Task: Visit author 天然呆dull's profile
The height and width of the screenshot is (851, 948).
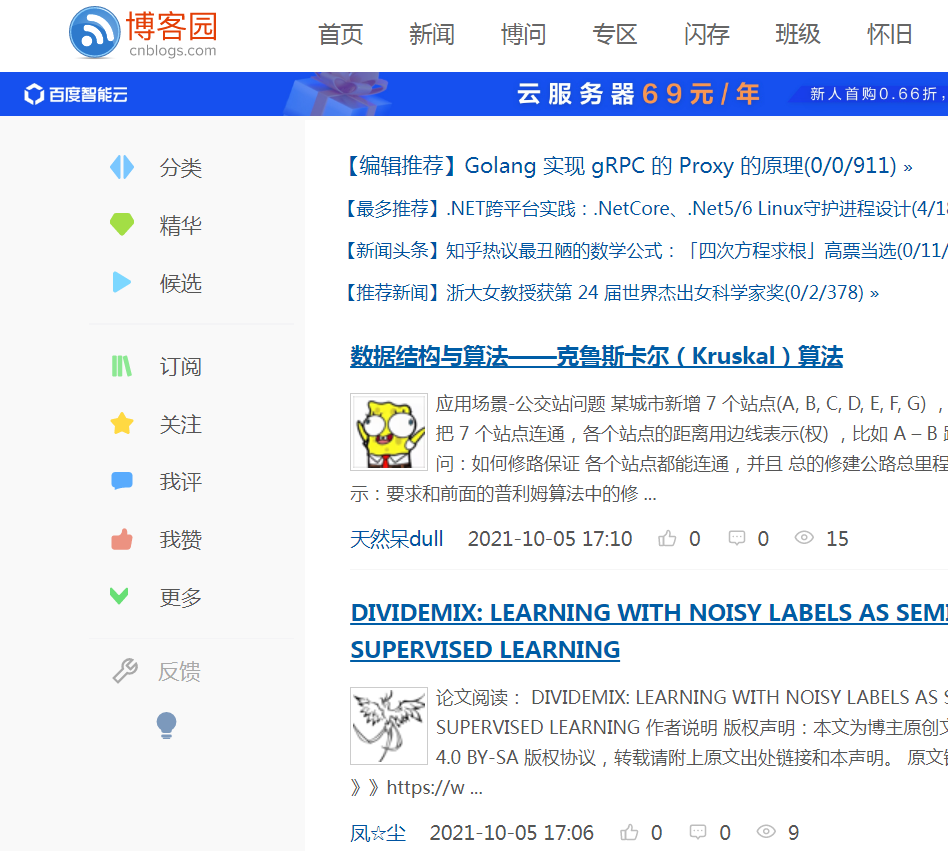Action: 398,538
